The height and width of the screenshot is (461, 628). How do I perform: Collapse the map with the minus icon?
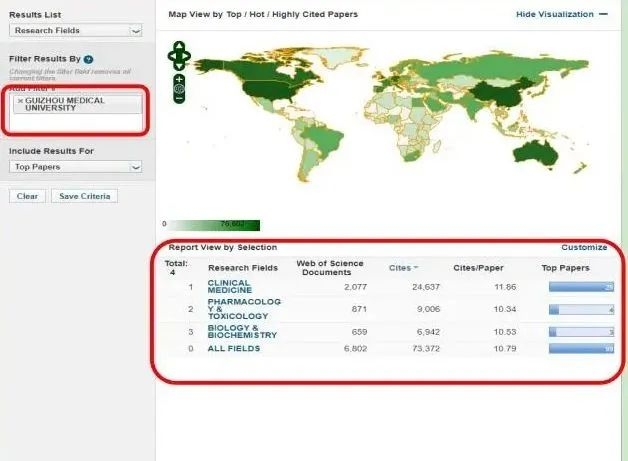point(603,14)
